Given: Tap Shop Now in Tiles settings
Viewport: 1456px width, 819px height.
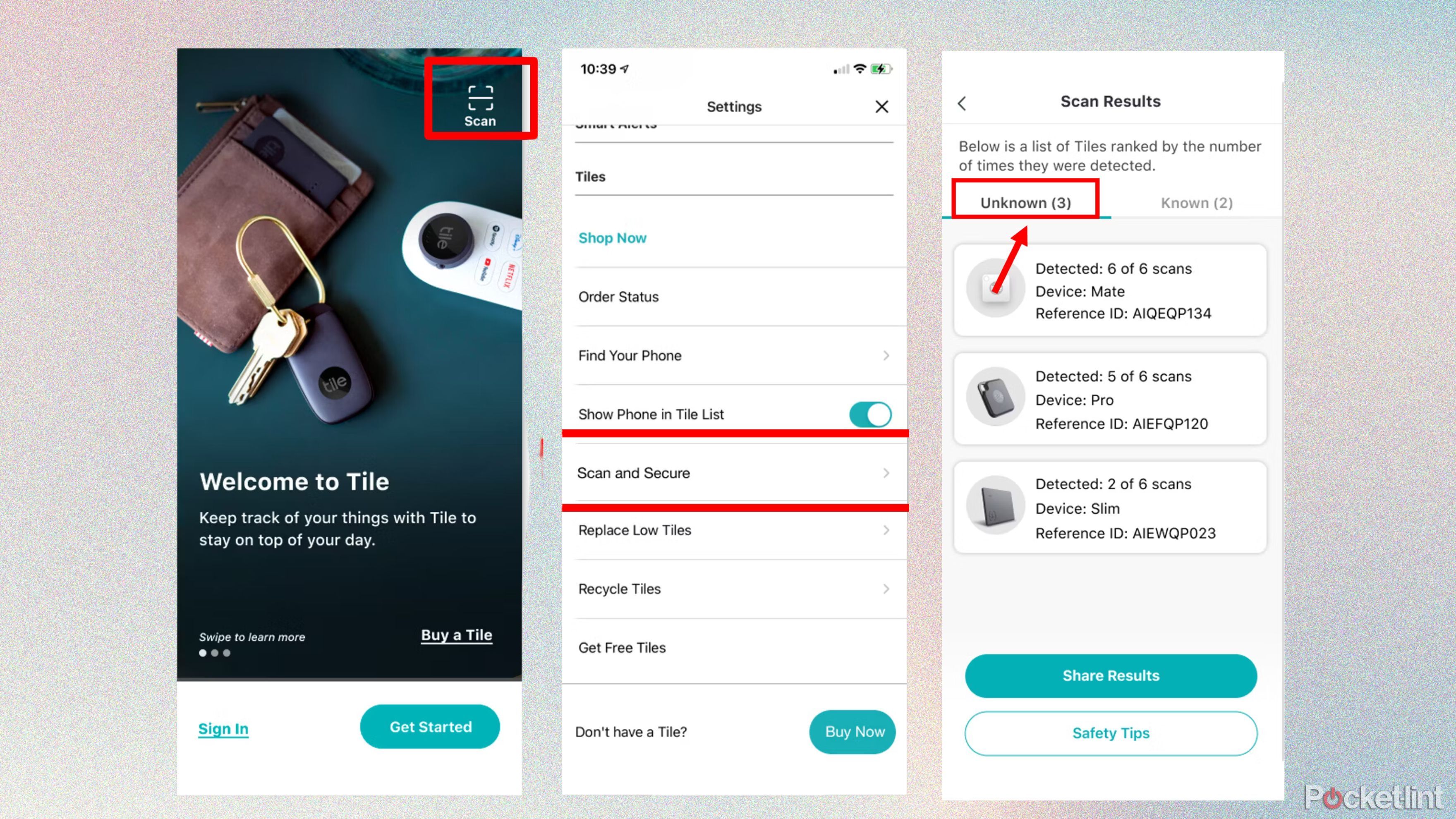Looking at the screenshot, I should pos(613,238).
